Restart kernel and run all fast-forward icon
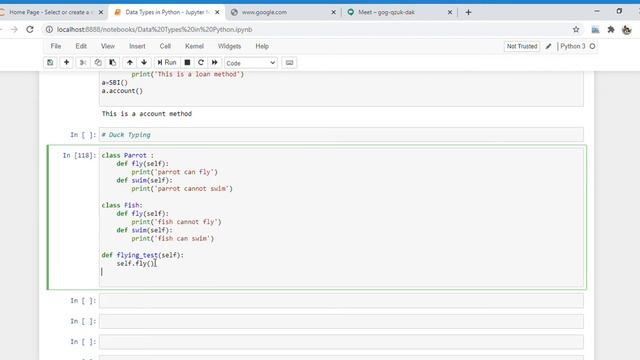The image size is (640, 360). click(x=214, y=63)
